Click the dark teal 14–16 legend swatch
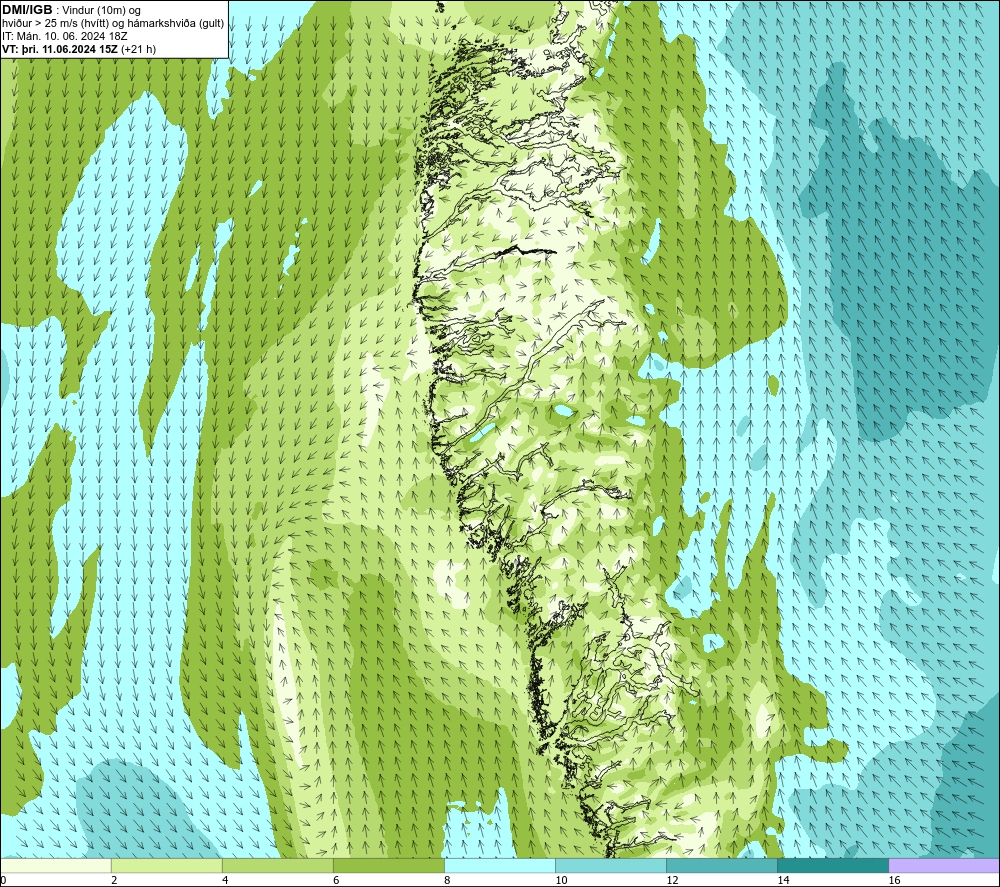This screenshot has width=1000, height=887. 832,866
